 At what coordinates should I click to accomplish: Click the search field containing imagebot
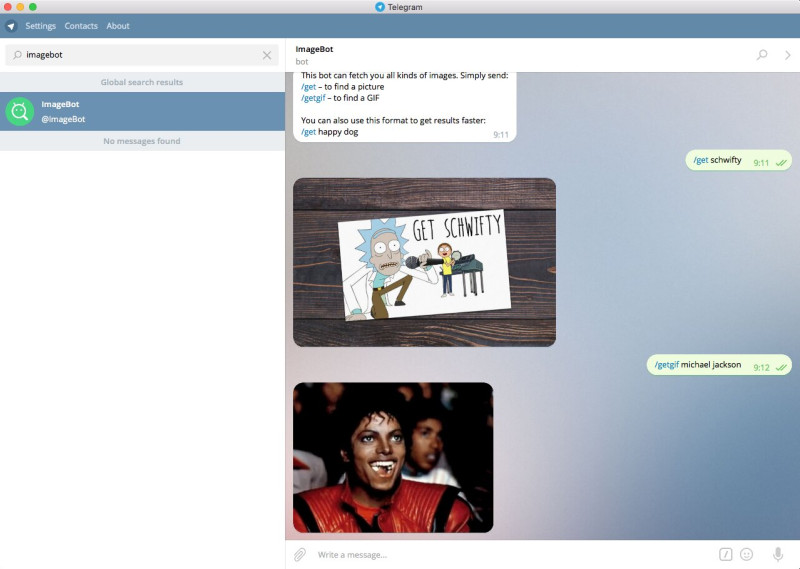pyautogui.click(x=142, y=55)
